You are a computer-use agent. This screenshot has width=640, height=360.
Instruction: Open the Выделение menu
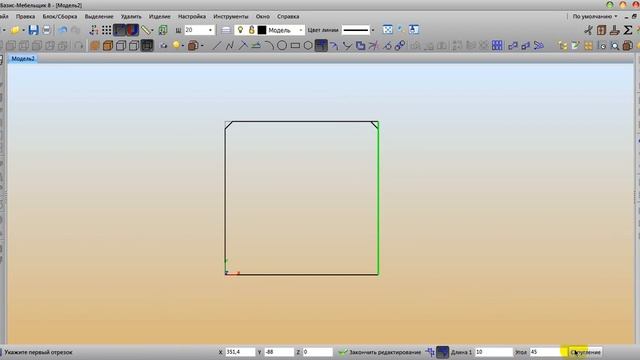[99, 16]
